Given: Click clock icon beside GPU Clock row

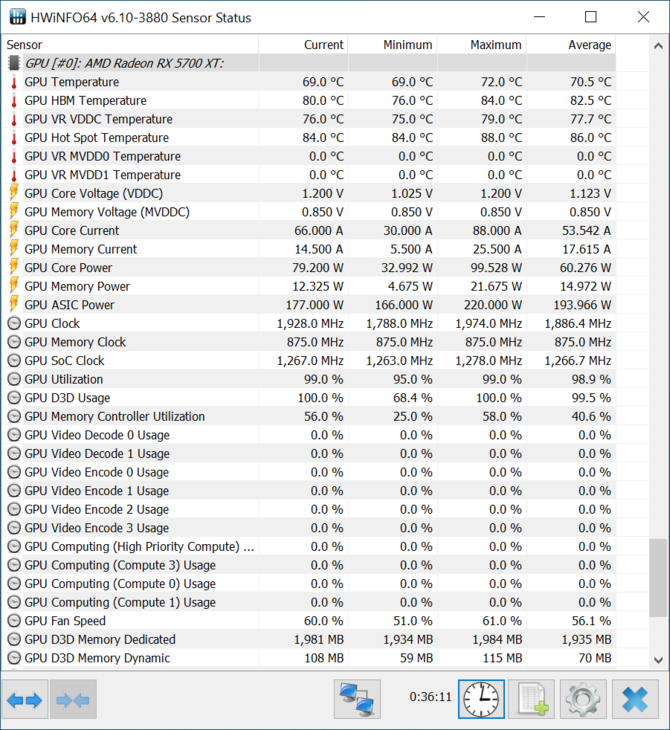Looking at the screenshot, I should 14,324.
